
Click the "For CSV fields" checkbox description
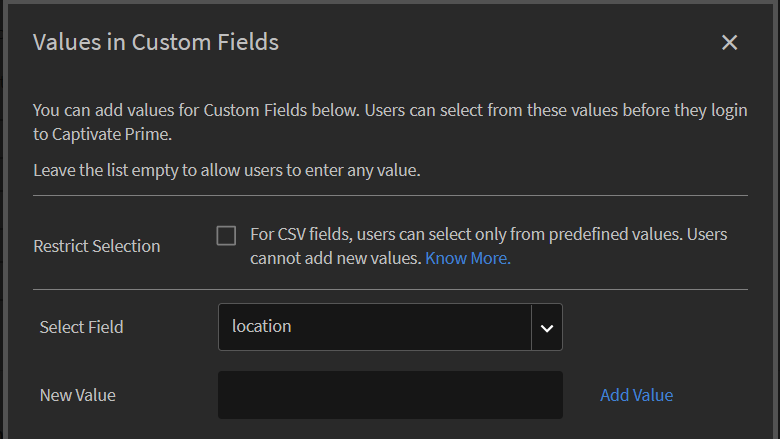(488, 235)
